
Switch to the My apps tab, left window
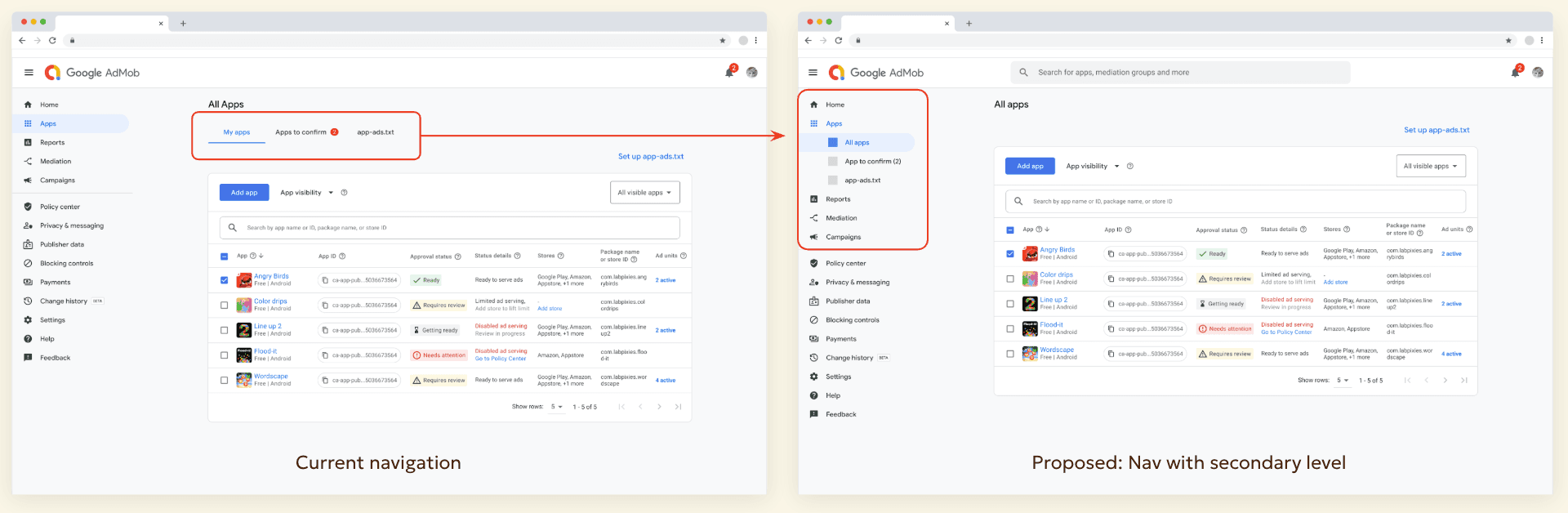pos(237,132)
